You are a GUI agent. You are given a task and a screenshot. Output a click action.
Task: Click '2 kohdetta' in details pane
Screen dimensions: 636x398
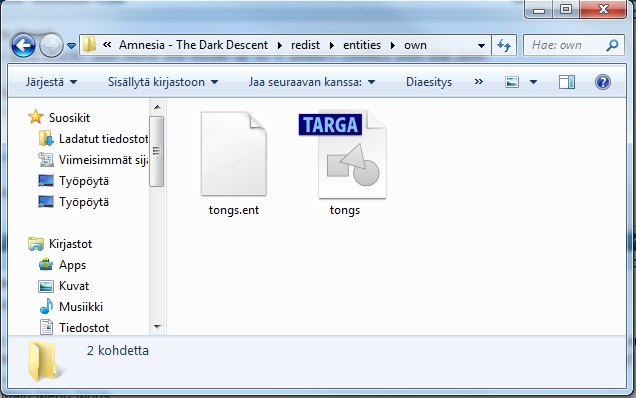pos(118,351)
